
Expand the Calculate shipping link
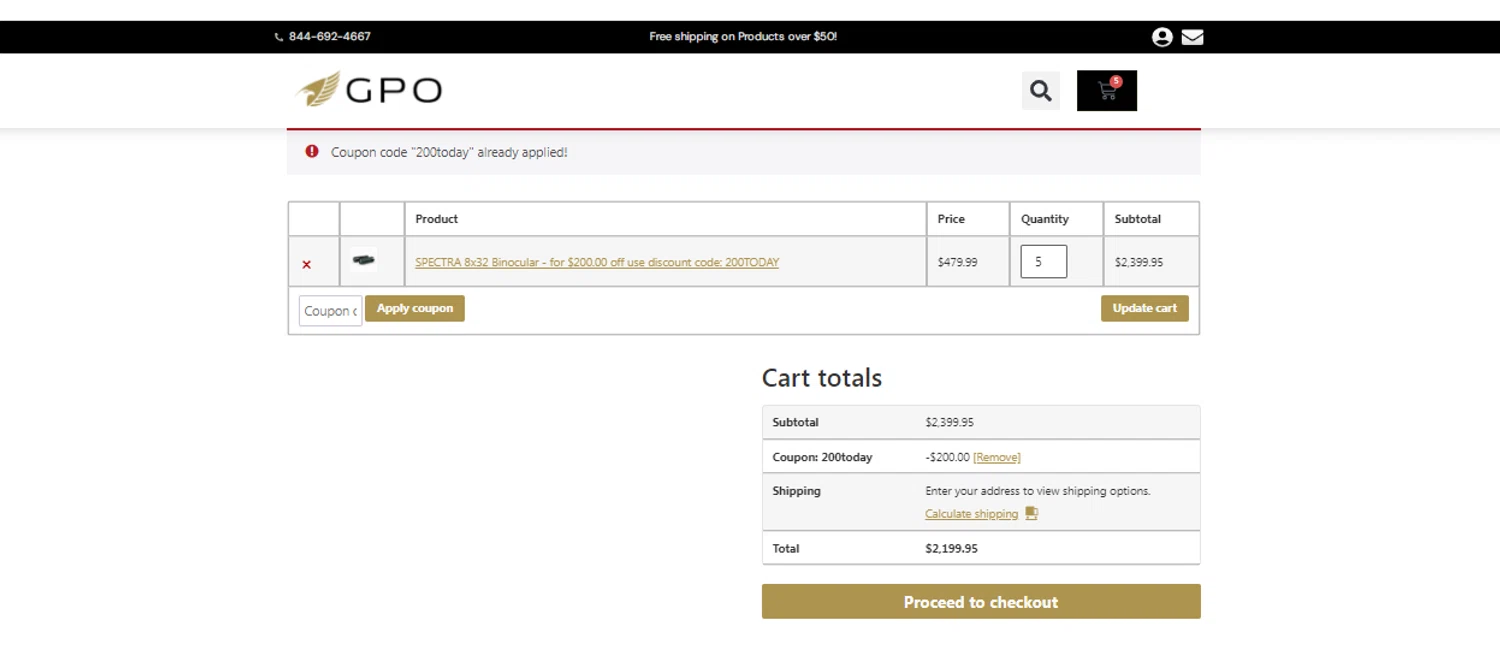tap(971, 514)
